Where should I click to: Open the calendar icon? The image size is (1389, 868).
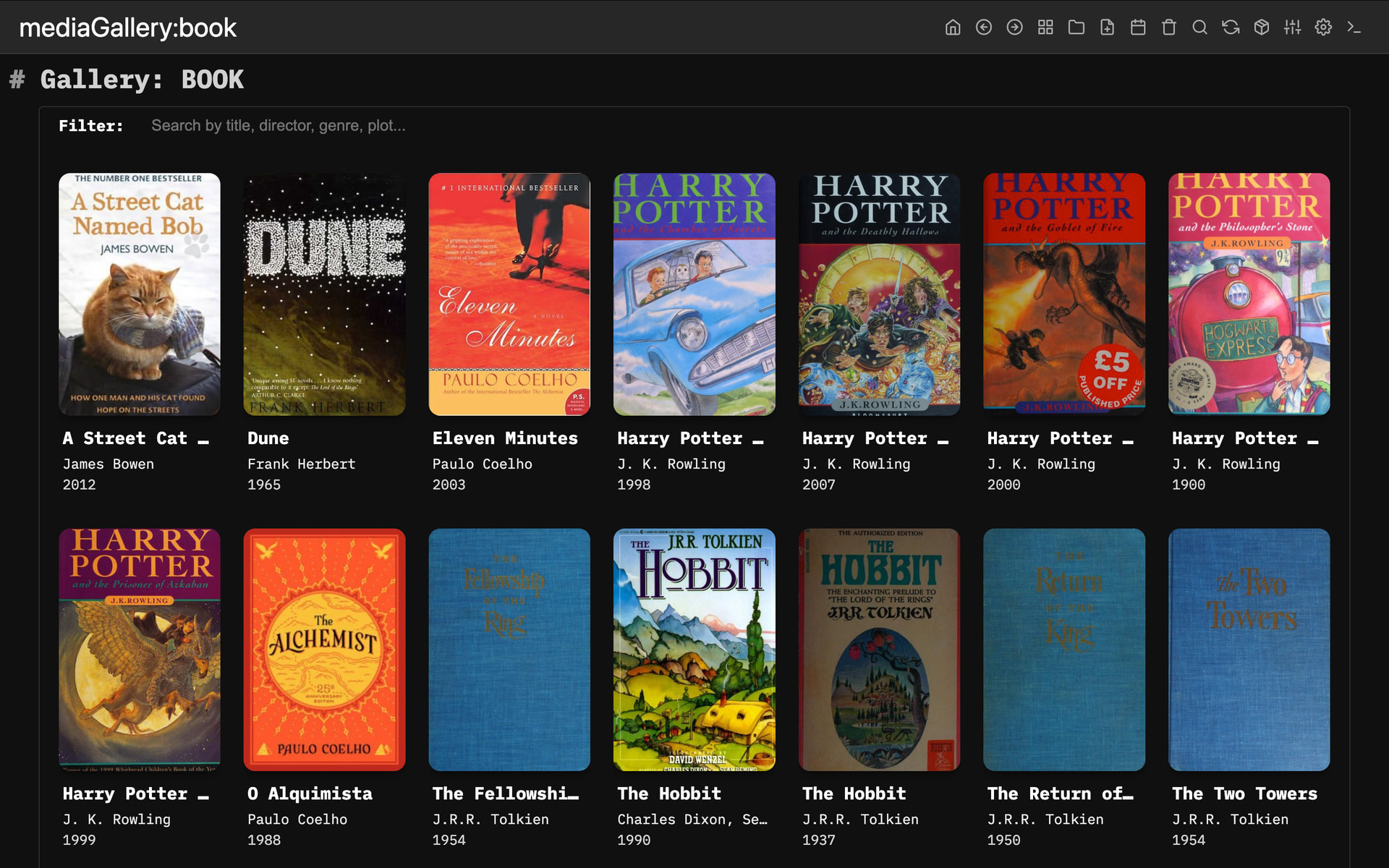[1138, 27]
